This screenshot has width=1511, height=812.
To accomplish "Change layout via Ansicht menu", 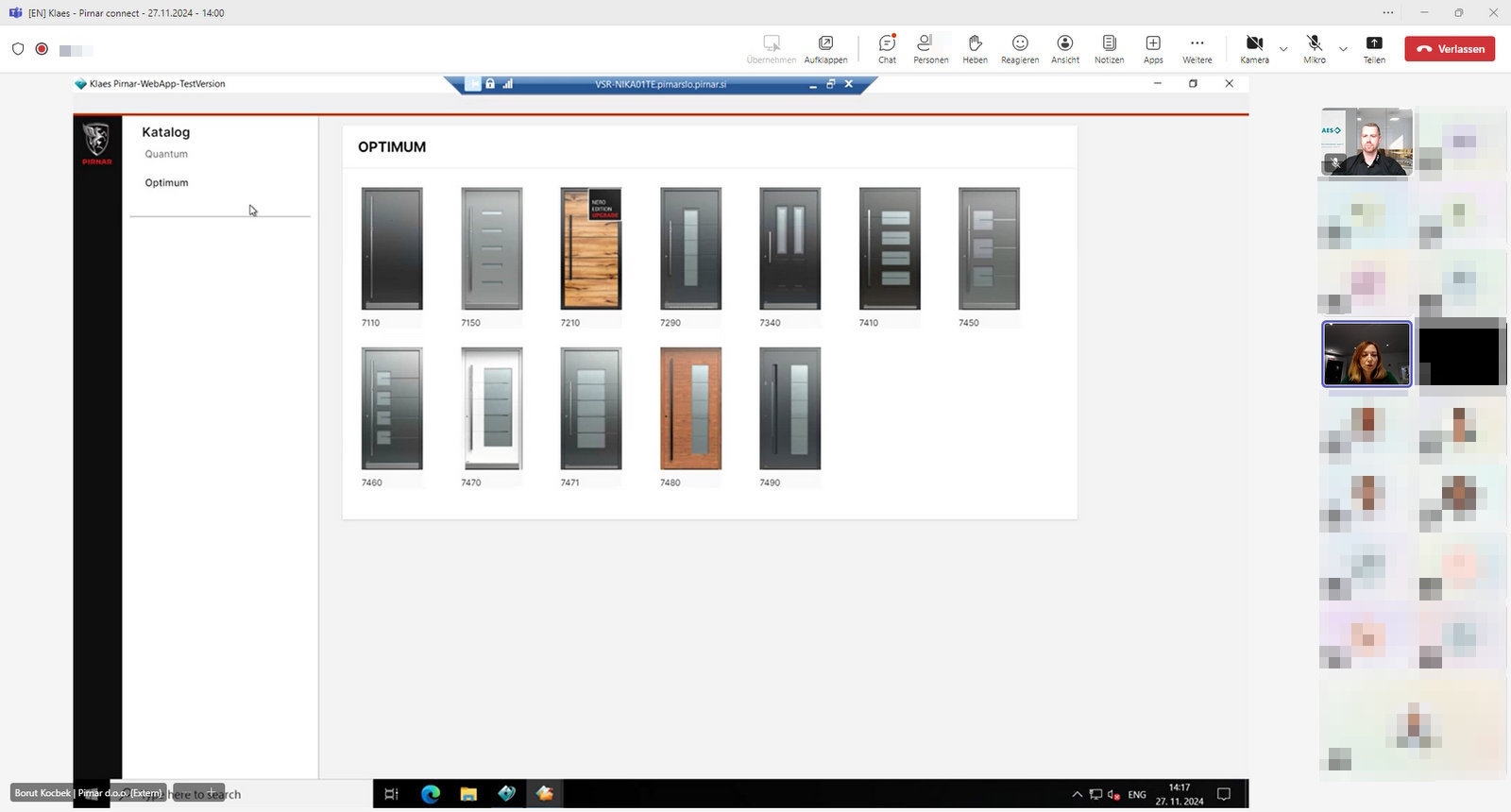I will point(1064,48).
